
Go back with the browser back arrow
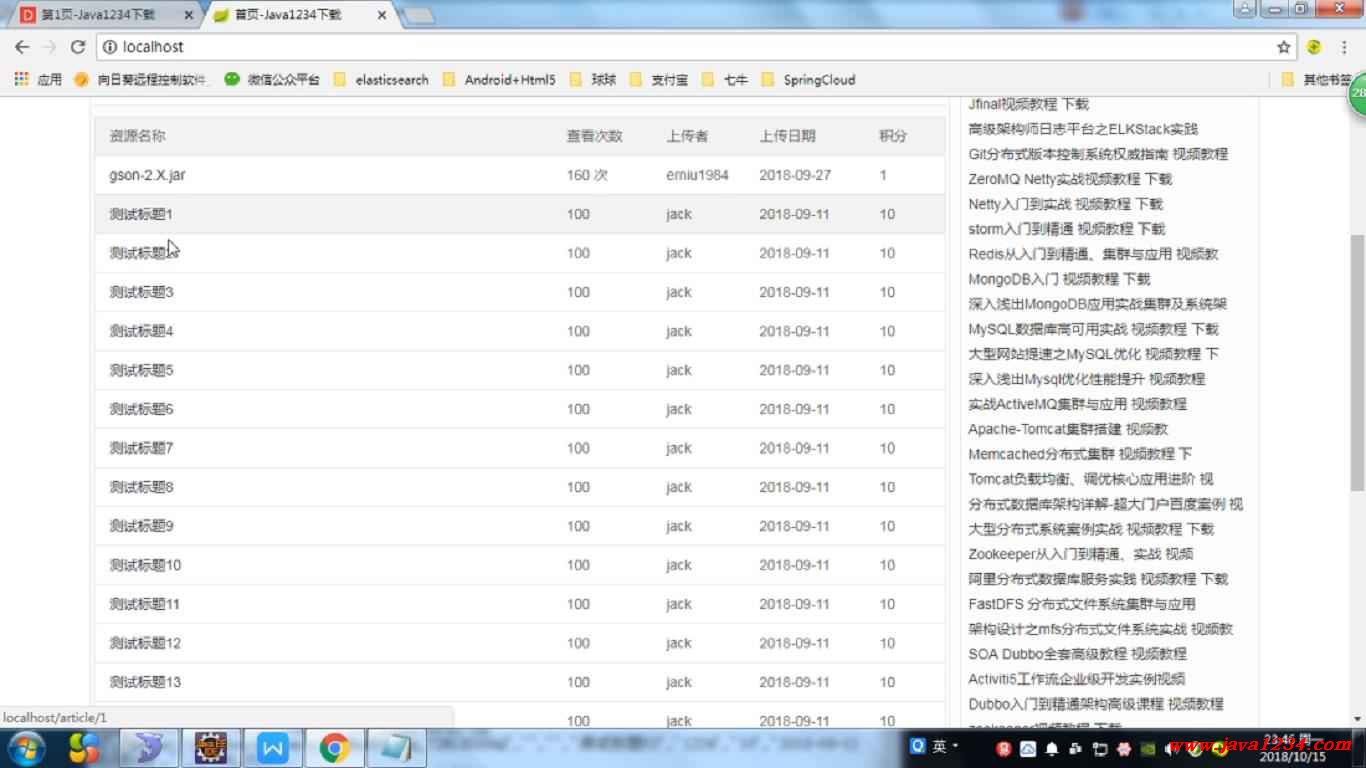tap(22, 47)
